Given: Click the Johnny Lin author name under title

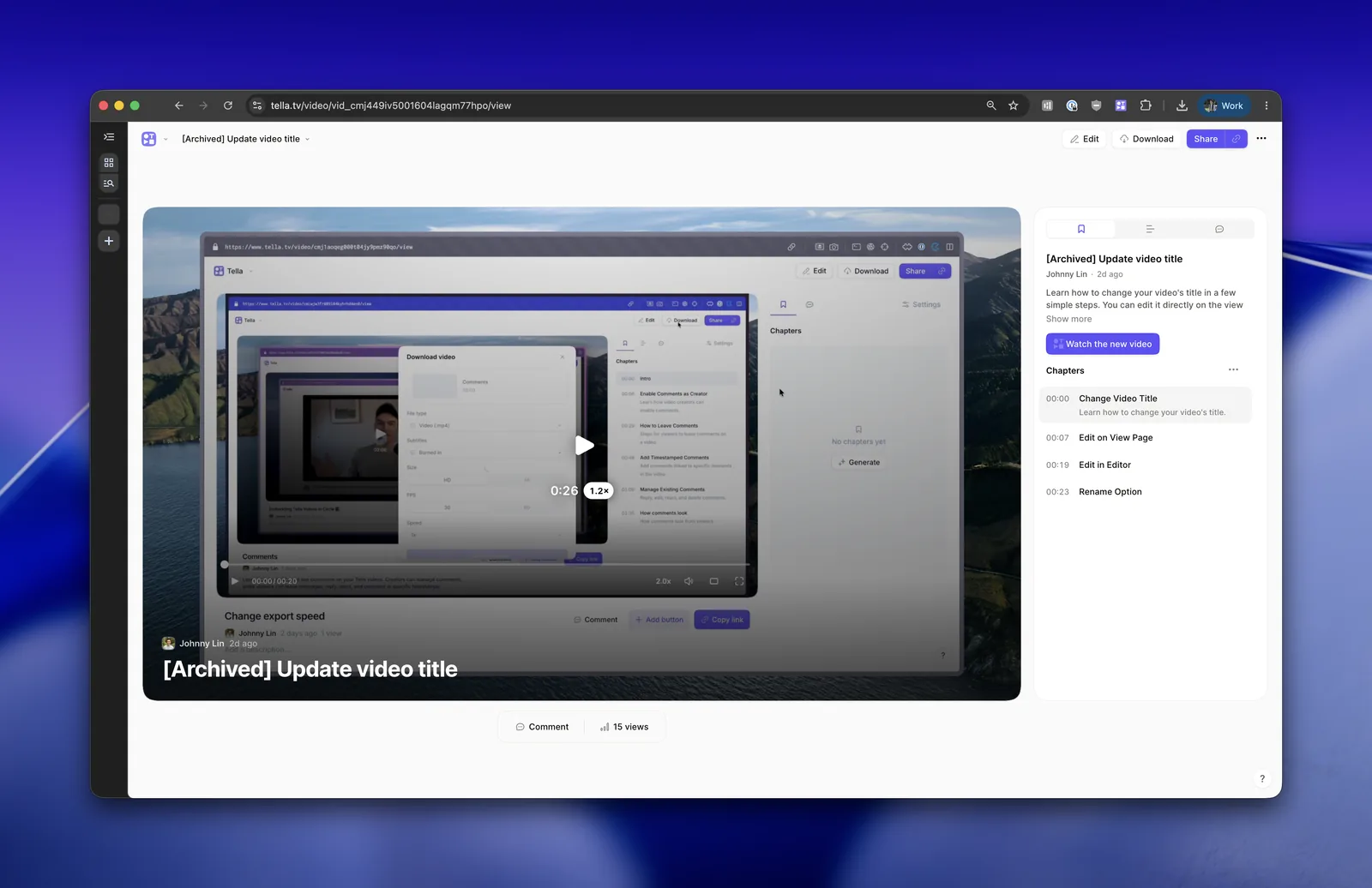Looking at the screenshot, I should (x=1067, y=274).
